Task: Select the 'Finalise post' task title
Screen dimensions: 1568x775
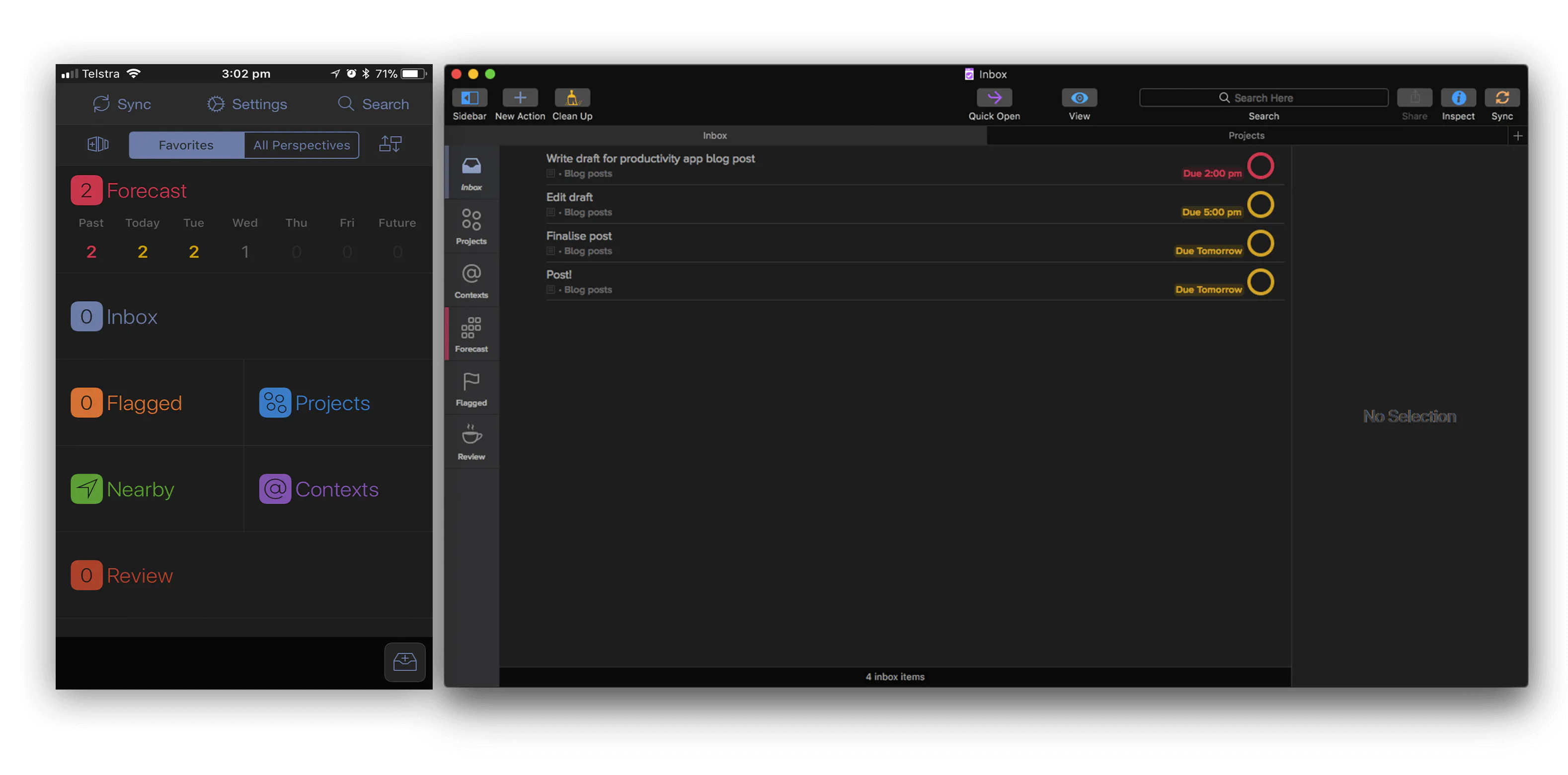Action: click(x=579, y=236)
